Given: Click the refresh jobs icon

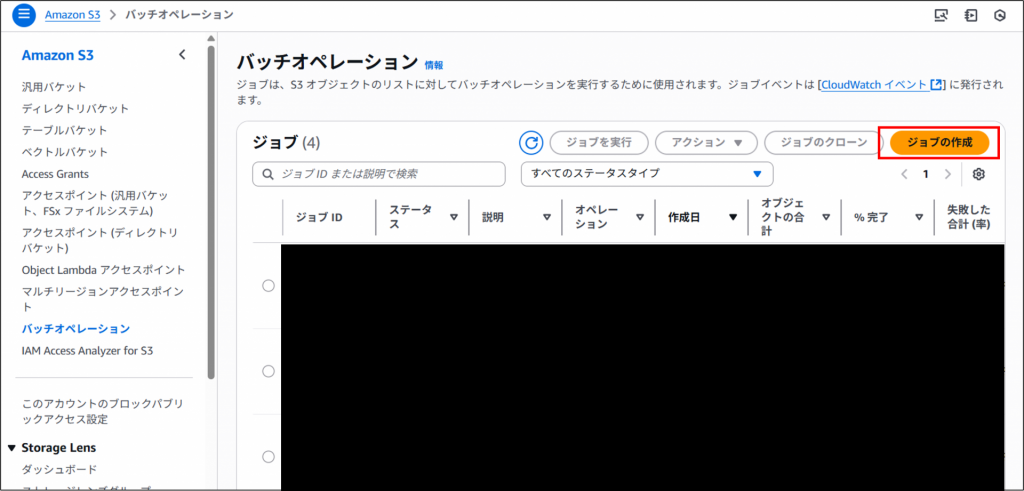Looking at the screenshot, I should 532,143.
